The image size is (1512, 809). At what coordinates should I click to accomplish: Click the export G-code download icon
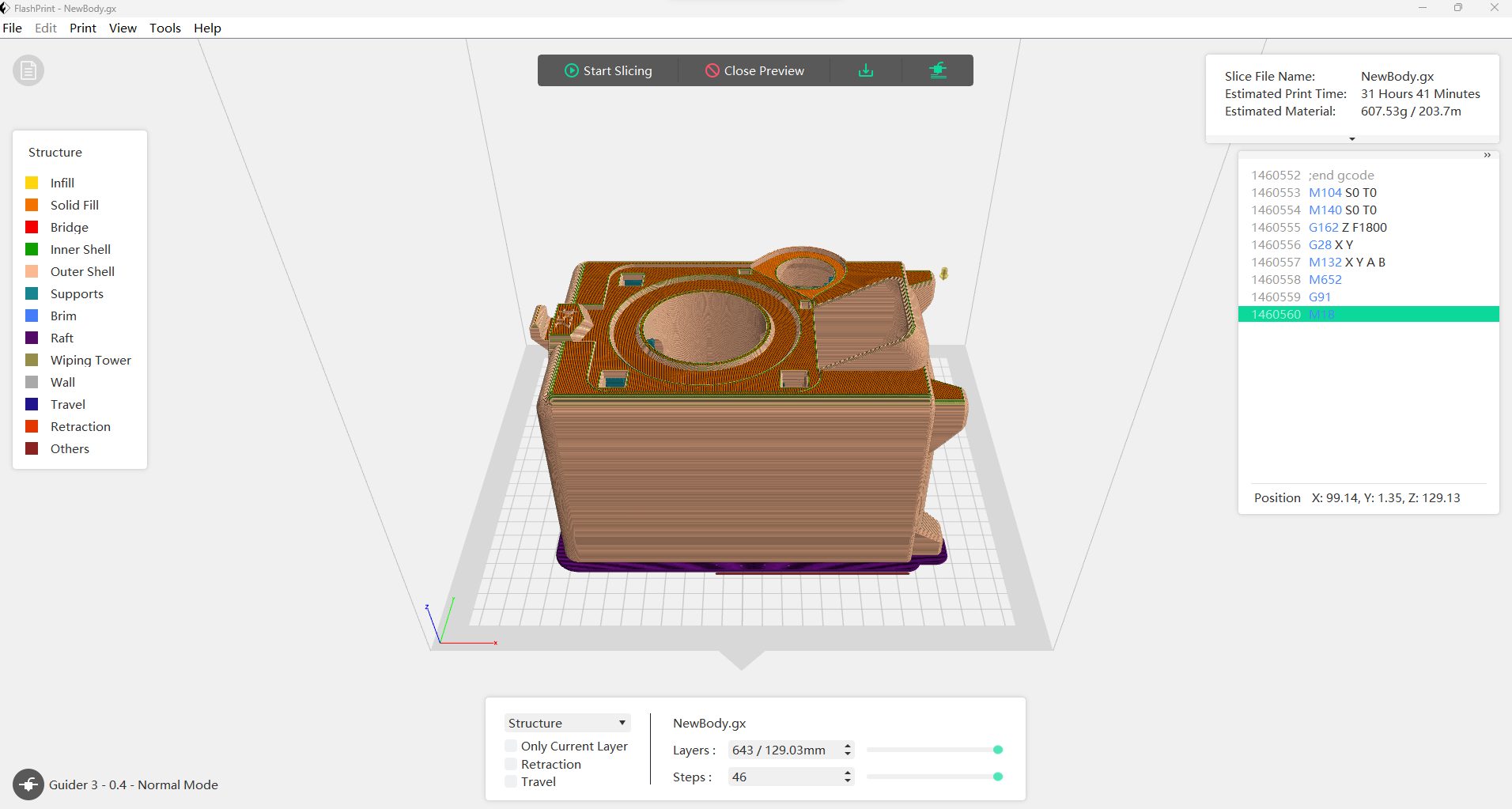point(866,70)
